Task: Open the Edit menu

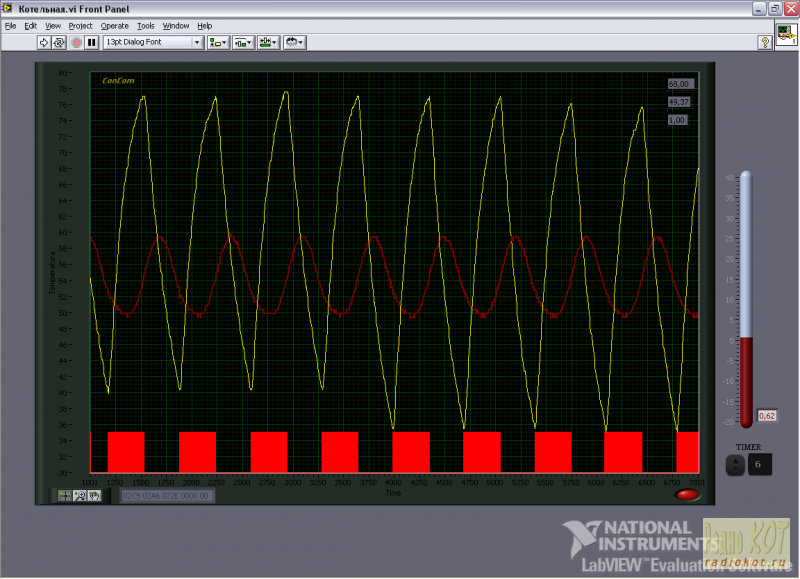Action: click(x=31, y=26)
